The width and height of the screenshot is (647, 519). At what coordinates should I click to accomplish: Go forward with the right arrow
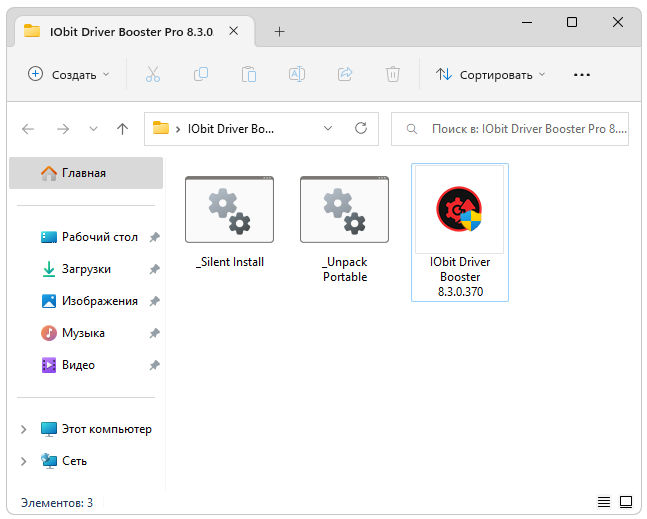click(x=63, y=129)
